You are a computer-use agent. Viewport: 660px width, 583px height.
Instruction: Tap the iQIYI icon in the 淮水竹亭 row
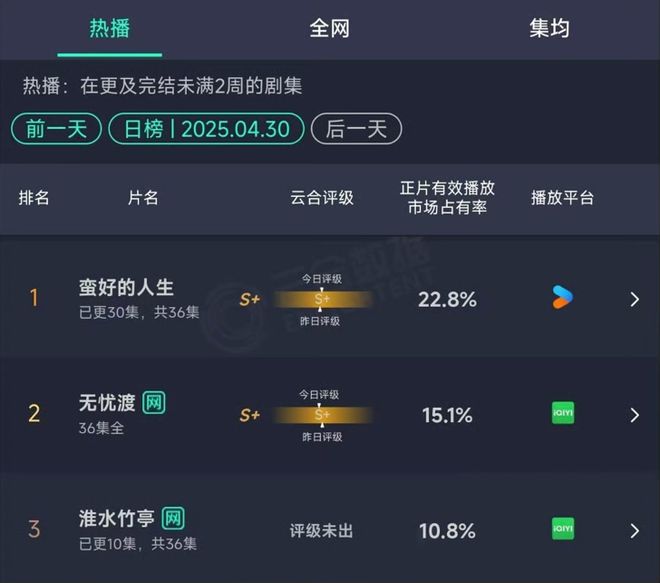point(563,529)
